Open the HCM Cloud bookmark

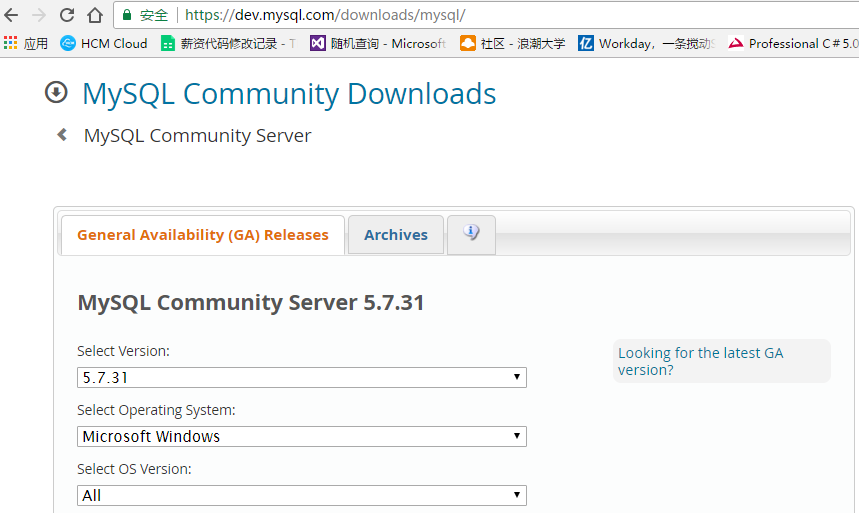click(x=104, y=43)
